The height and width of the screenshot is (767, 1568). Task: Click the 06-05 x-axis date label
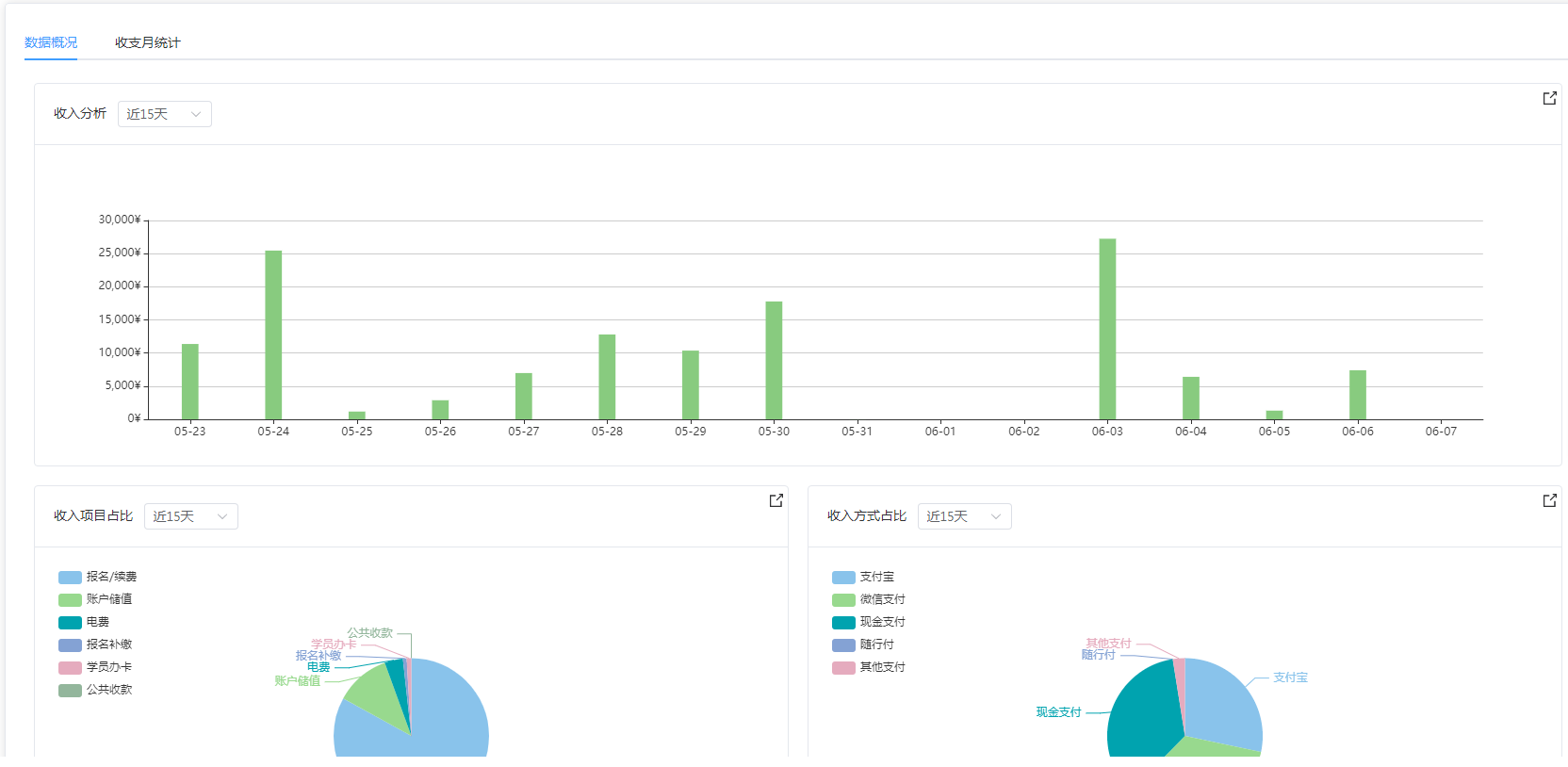1275,432
